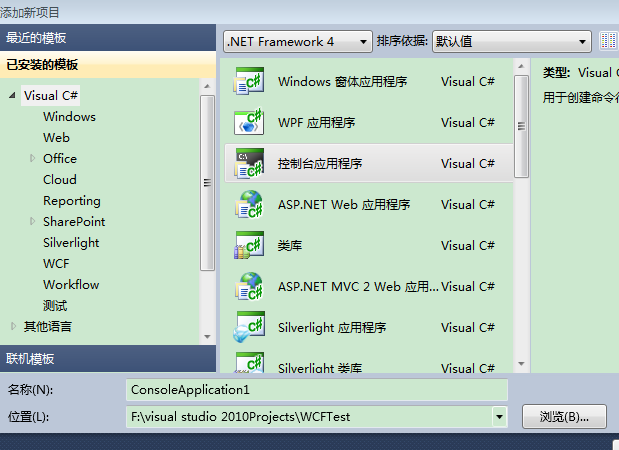Image resolution: width=619 pixels, height=450 pixels.
Task: Select the Workflow category
Action: (x=71, y=284)
